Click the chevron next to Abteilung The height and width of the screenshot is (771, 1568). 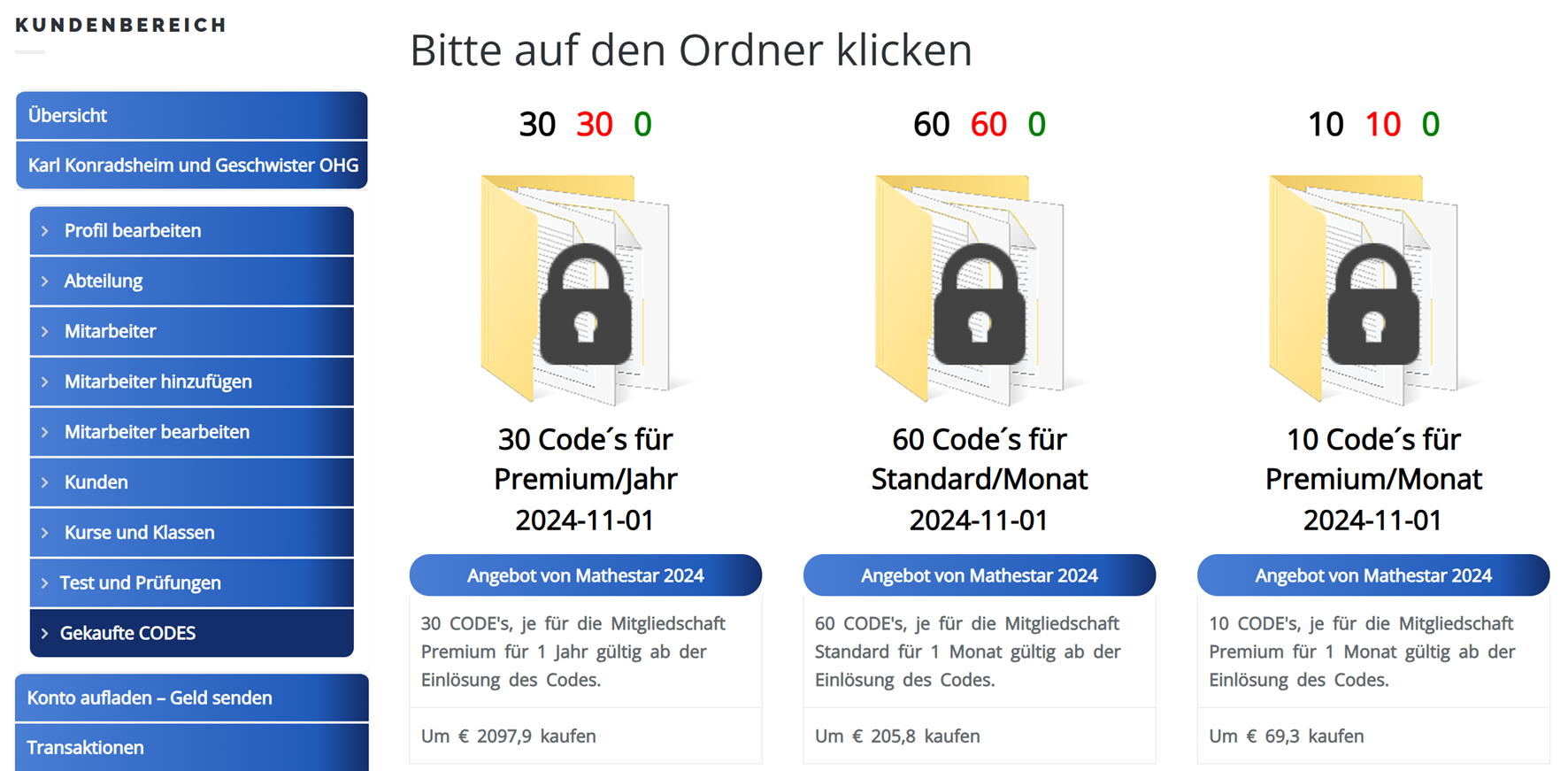45,281
